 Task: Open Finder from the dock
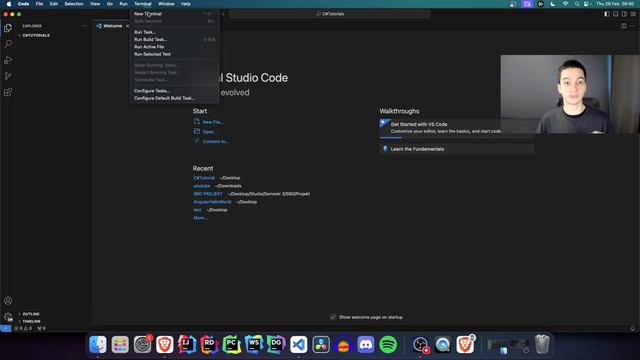[98, 345]
